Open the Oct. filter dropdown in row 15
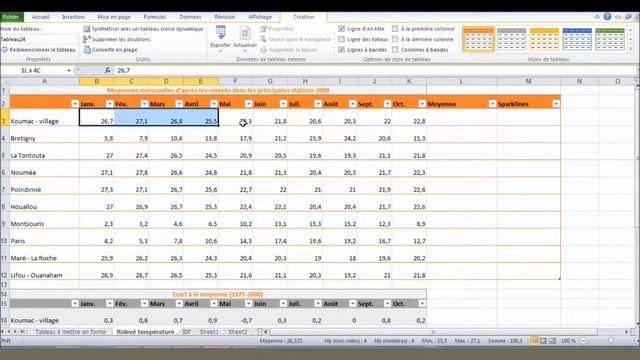 pyautogui.click(x=422, y=304)
